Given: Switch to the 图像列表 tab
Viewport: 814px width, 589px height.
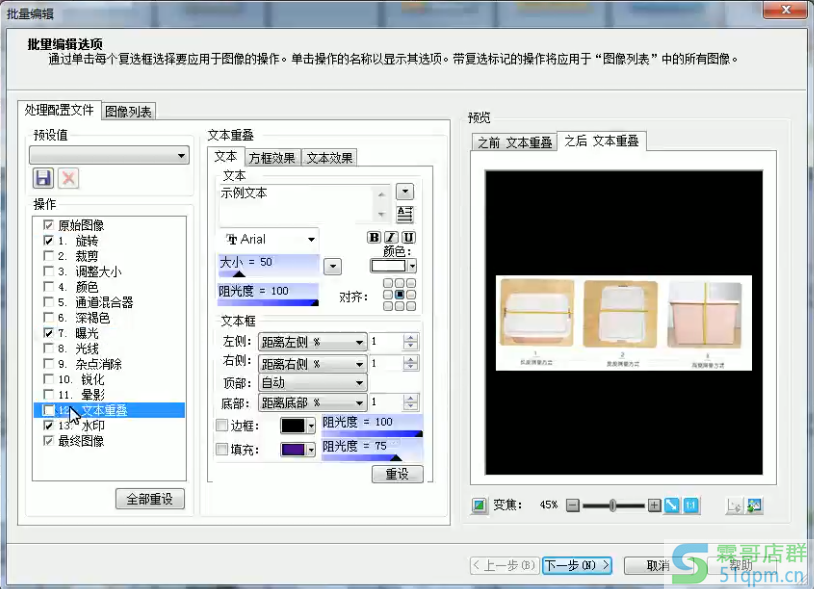Looking at the screenshot, I should pyautogui.click(x=128, y=111).
